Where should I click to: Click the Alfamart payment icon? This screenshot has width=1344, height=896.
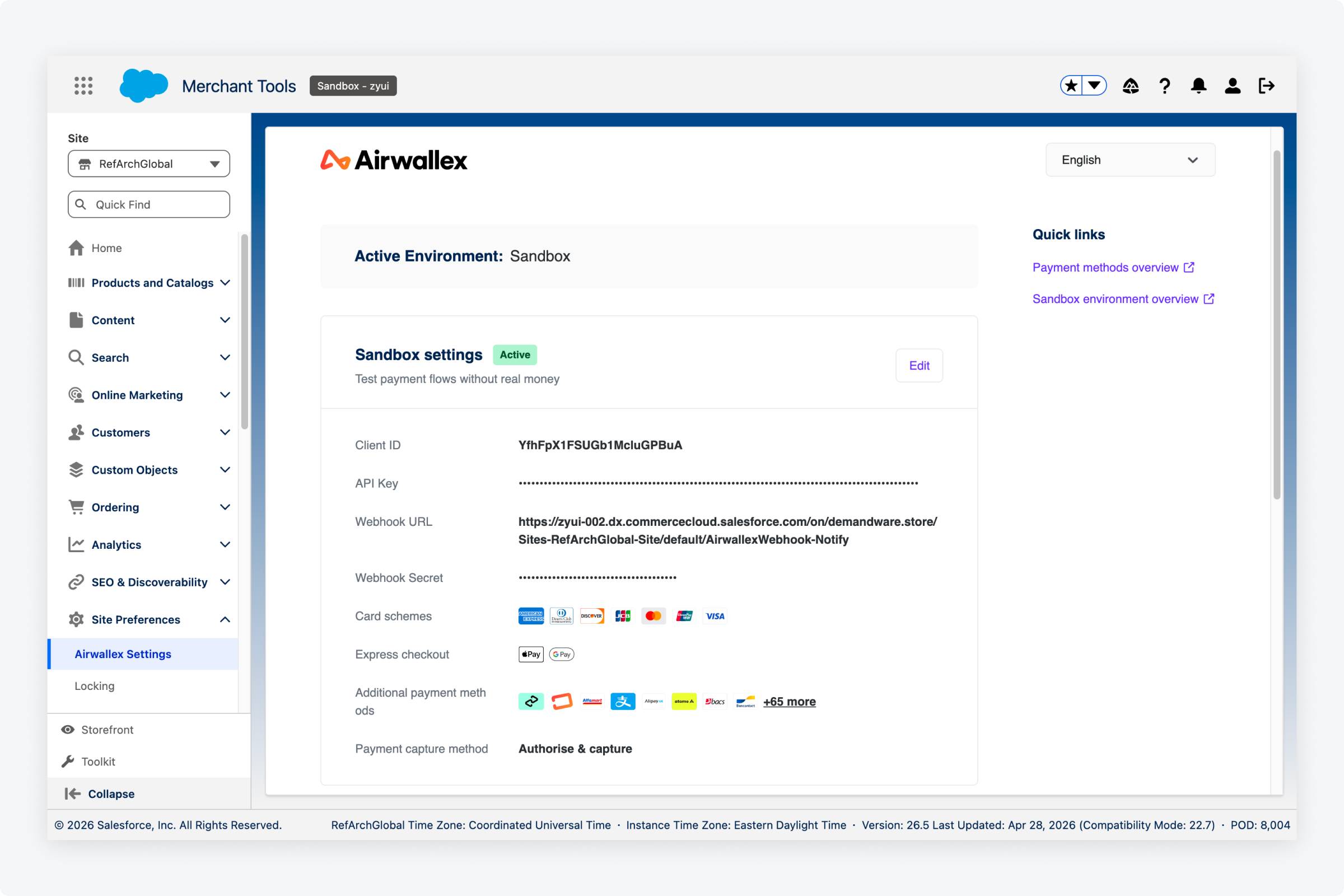point(592,701)
